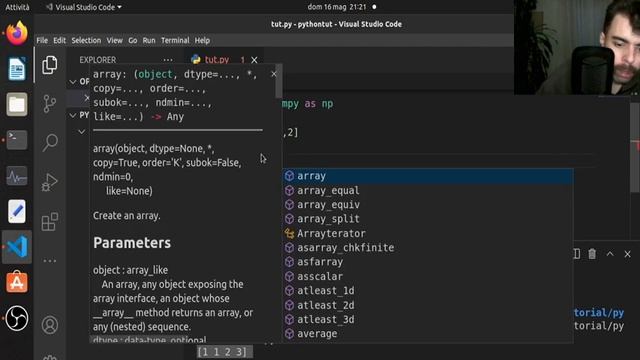Image resolution: width=640 pixels, height=360 pixels.
Task: Open Text Editor from the dock
Action: click(17, 211)
